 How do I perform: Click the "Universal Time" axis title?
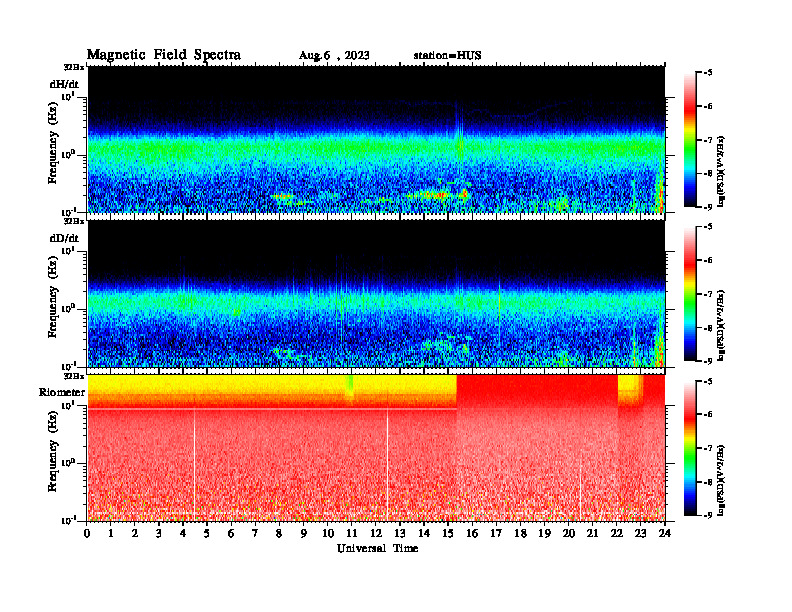(x=377, y=548)
